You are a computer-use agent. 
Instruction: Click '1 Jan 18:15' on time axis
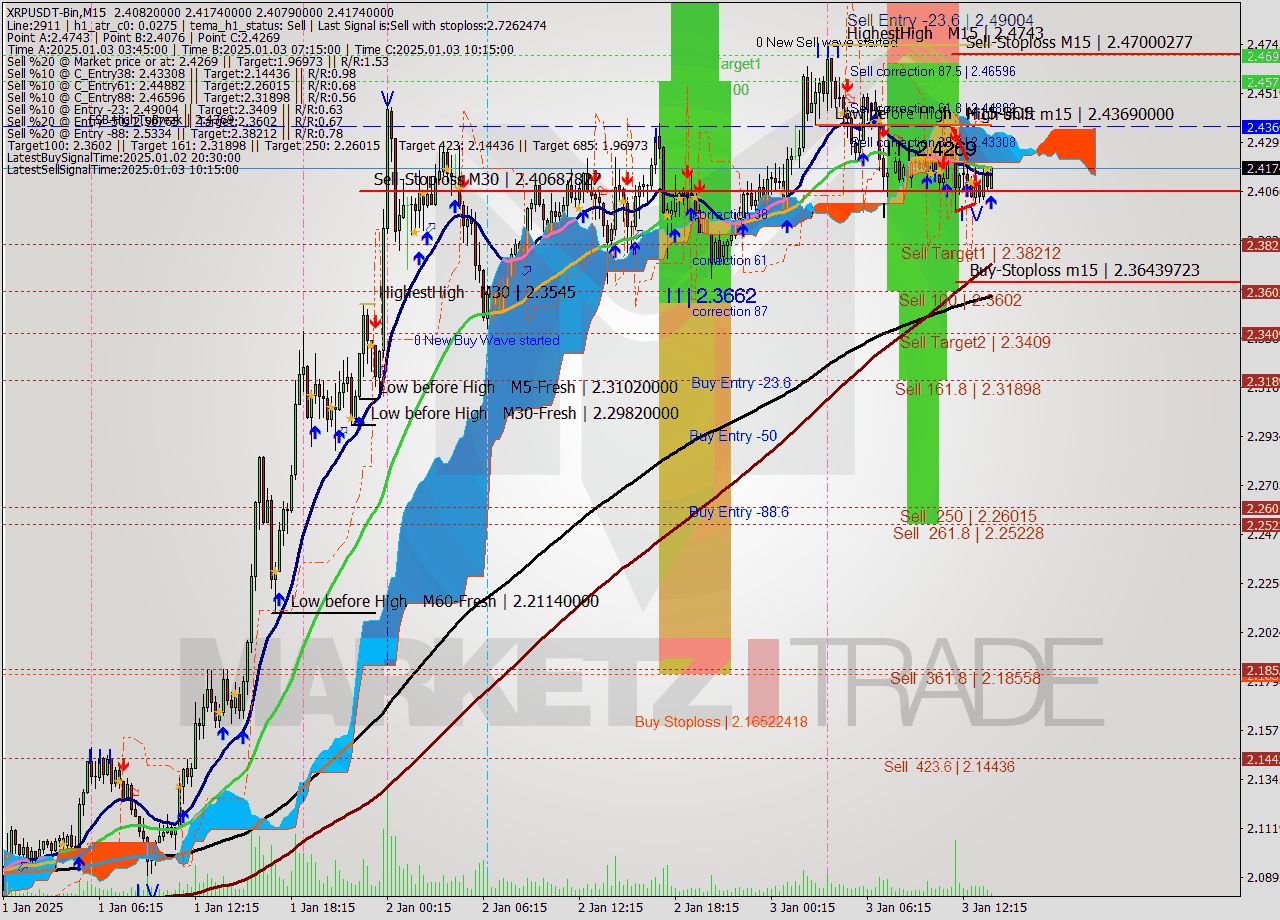pos(322,908)
